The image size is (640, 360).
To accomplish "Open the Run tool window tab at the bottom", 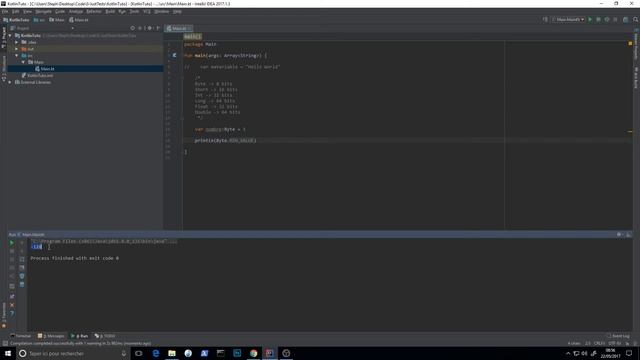I will point(80,336).
